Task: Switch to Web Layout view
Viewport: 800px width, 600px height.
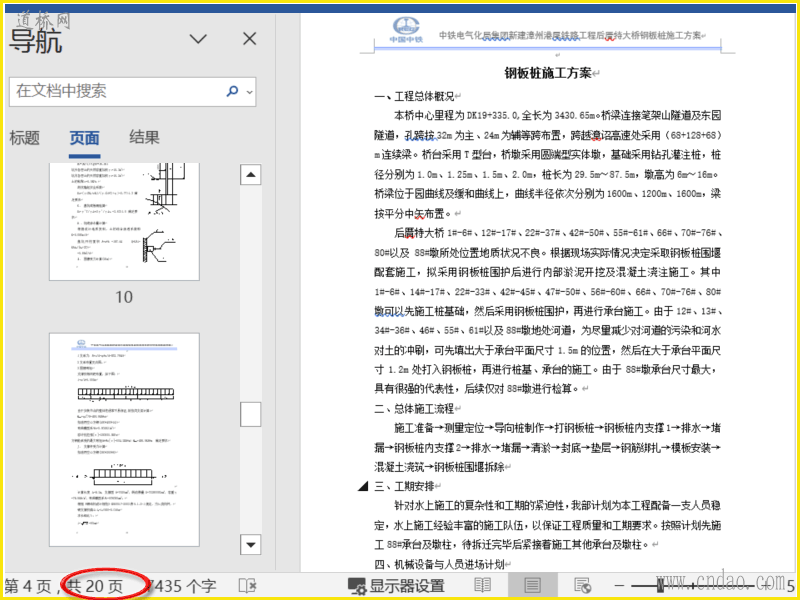Action: point(582,586)
